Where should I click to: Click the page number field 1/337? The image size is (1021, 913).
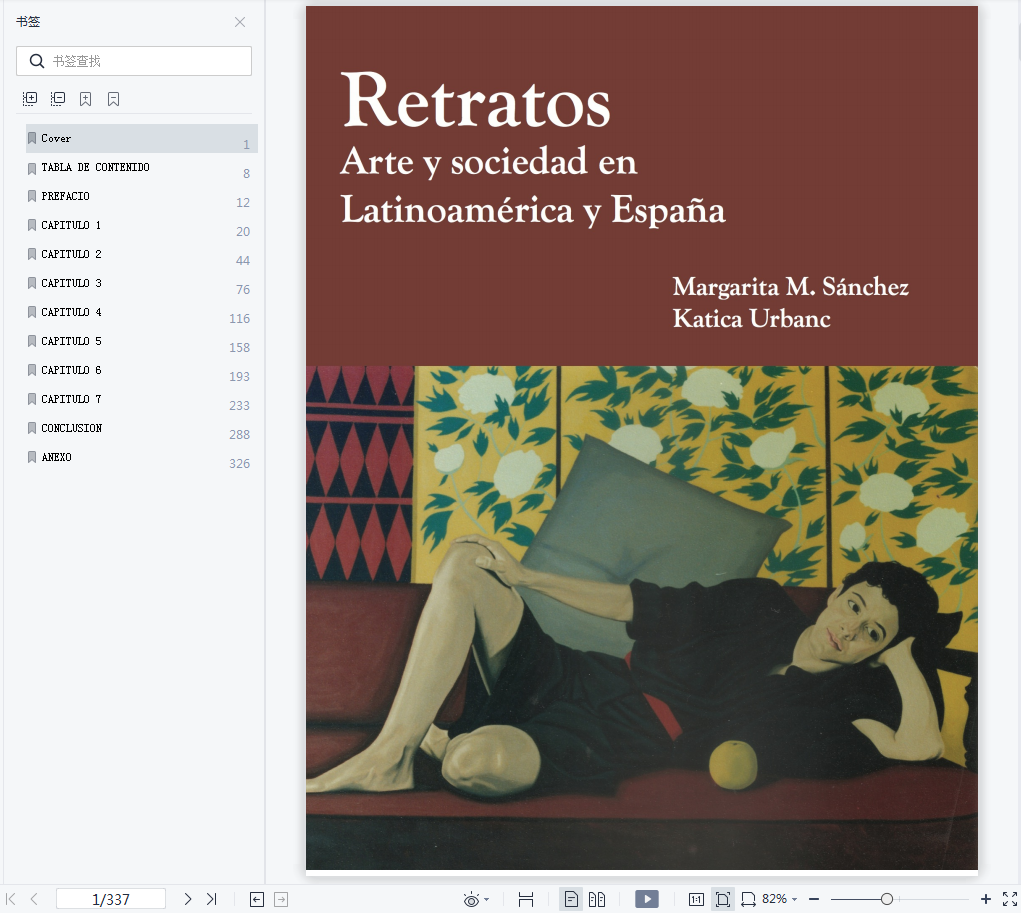(x=111, y=899)
